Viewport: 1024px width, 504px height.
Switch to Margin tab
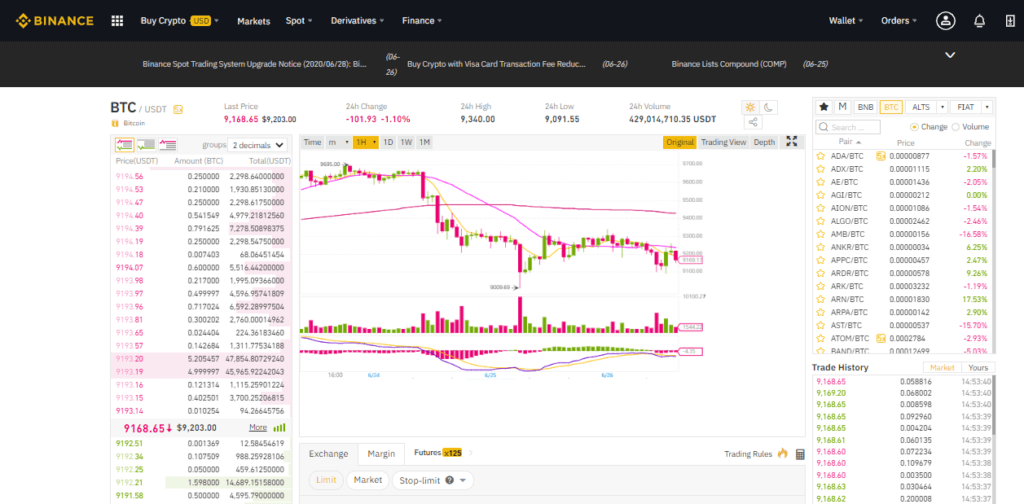pyautogui.click(x=381, y=454)
